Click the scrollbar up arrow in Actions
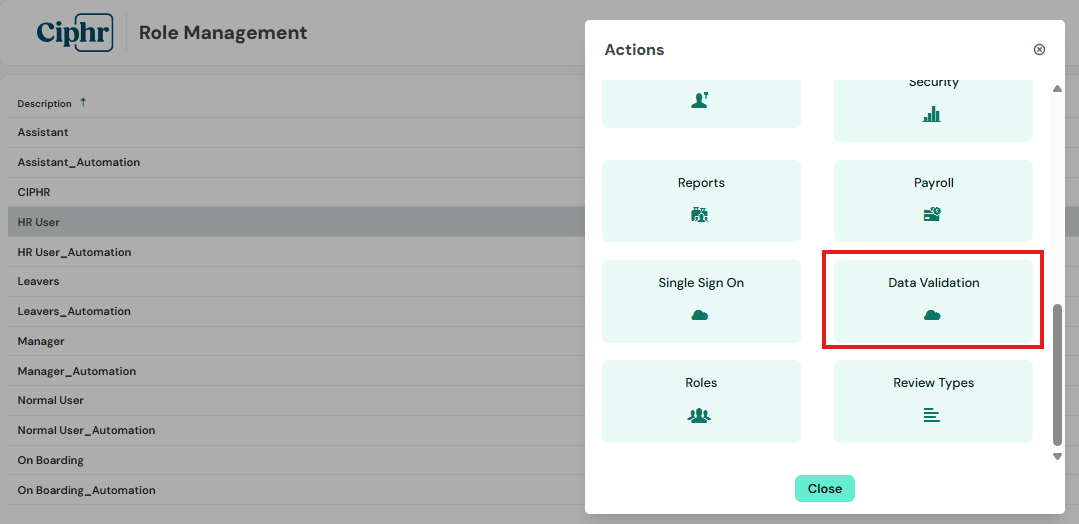The image size is (1079, 524). pyautogui.click(x=1058, y=88)
